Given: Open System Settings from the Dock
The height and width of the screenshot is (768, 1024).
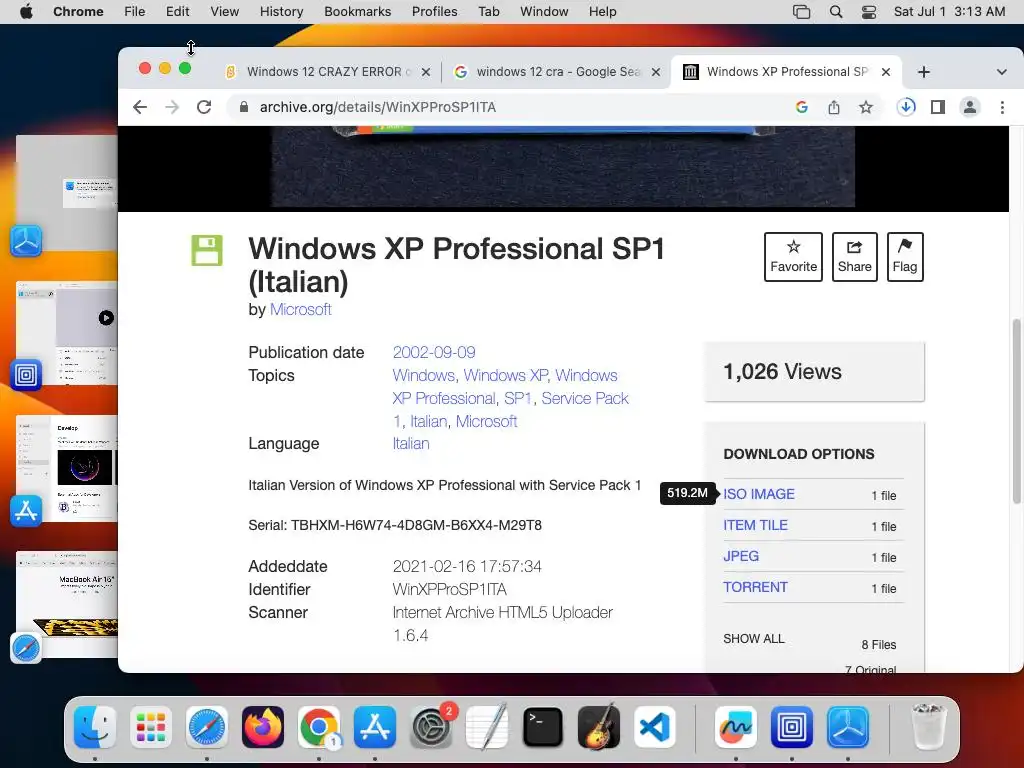Looking at the screenshot, I should click(x=431, y=727).
